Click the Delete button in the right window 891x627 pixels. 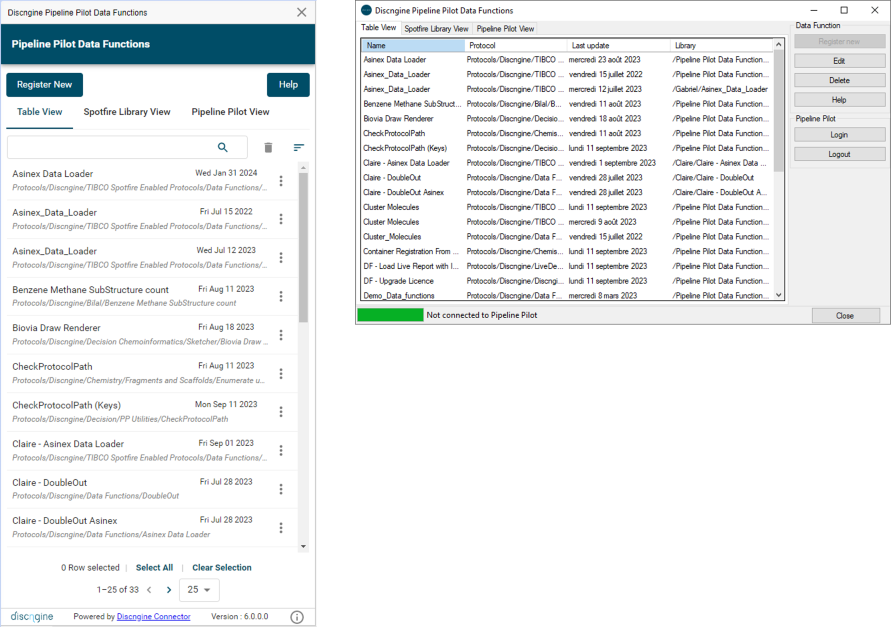pyautogui.click(x=839, y=80)
